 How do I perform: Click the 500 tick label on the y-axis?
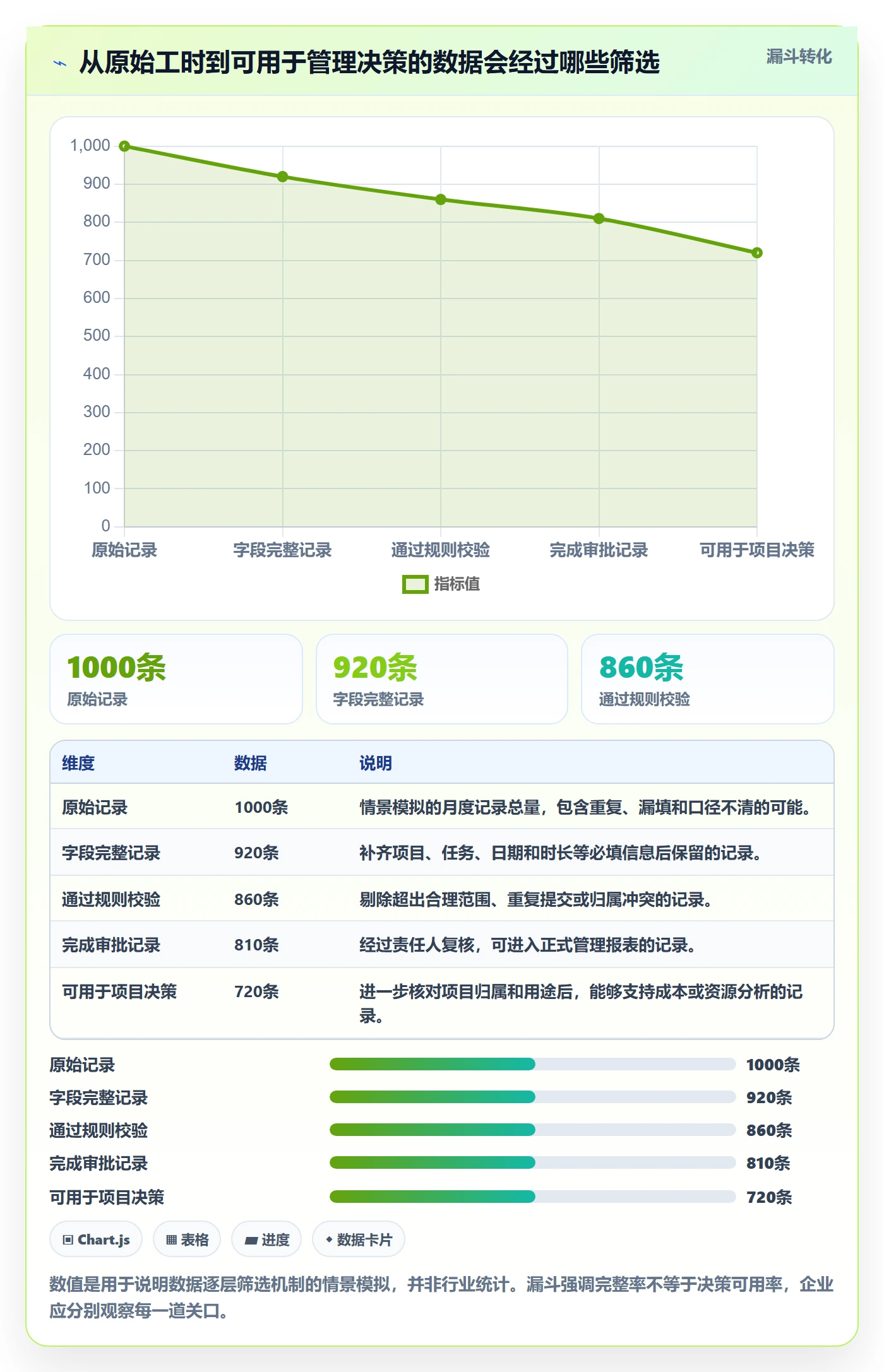click(x=97, y=336)
